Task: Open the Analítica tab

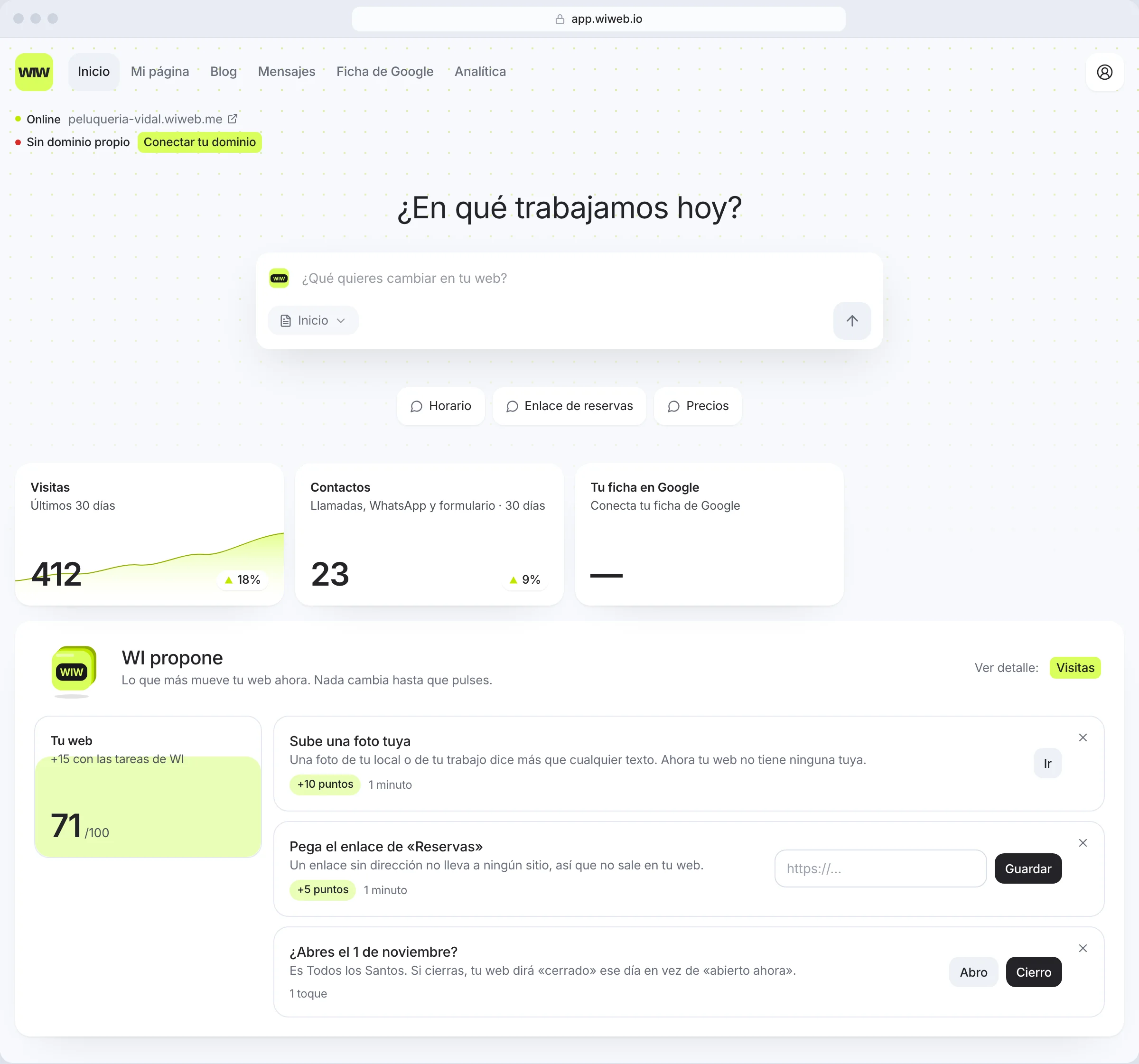Action: click(480, 72)
